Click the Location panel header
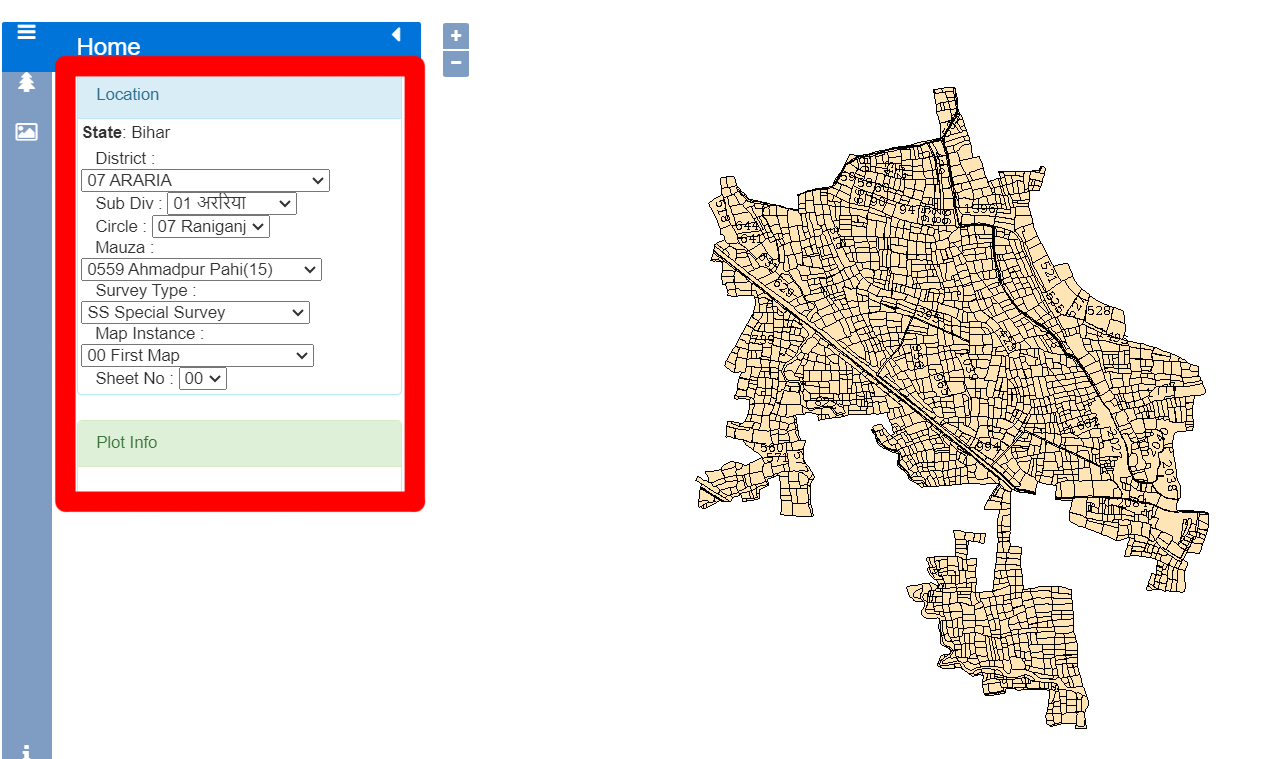The image size is (1269, 759). point(239,96)
